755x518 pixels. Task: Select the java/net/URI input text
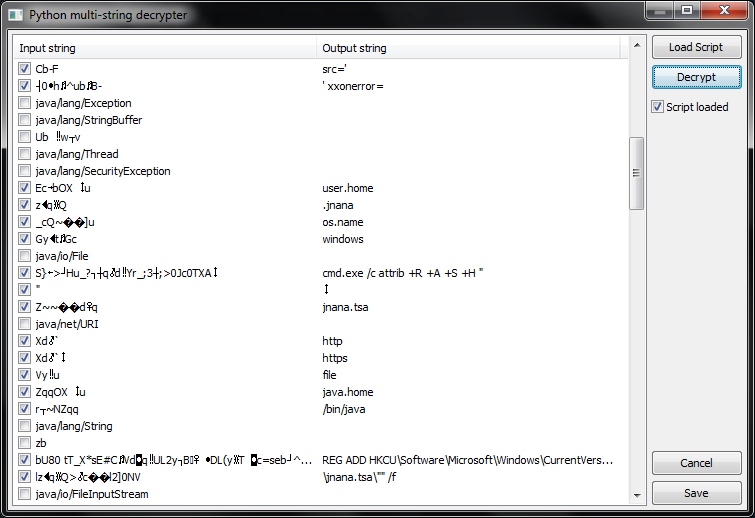(x=66, y=324)
